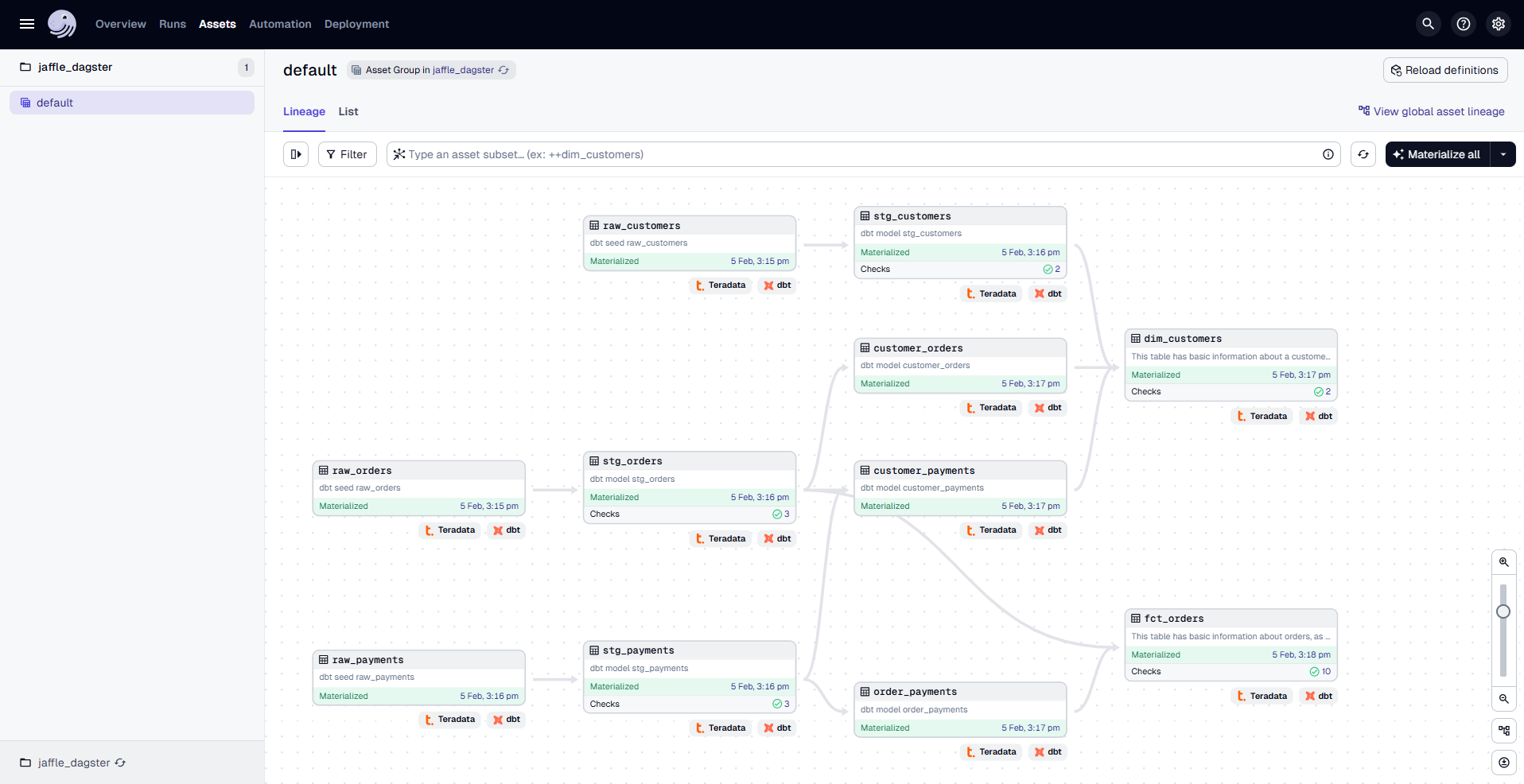Click the asset selection syntax info icon
Image resolution: width=1524 pixels, height=784 pixels.
click(1328, 154)
